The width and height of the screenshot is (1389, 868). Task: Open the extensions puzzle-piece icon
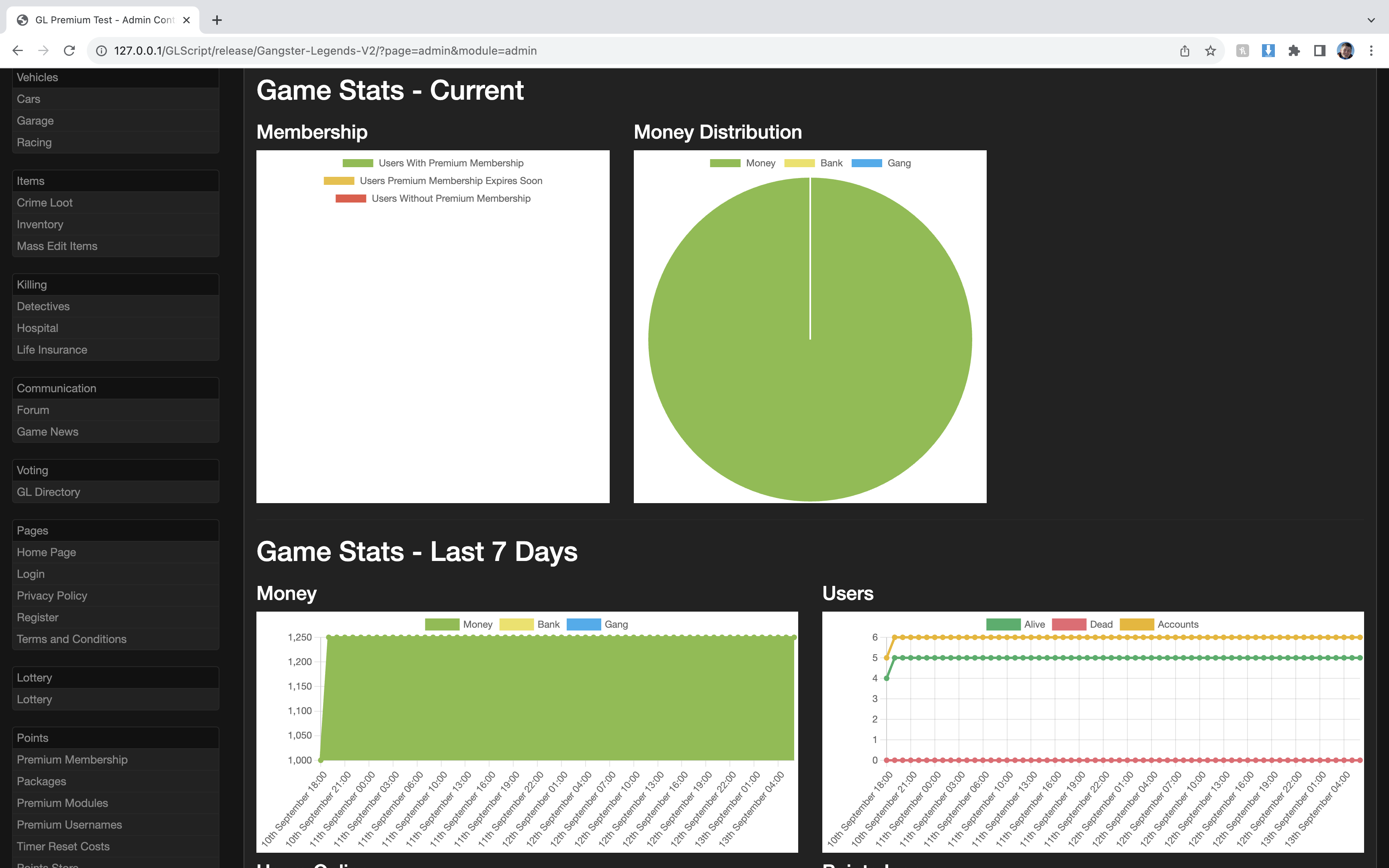[1294, 51]
